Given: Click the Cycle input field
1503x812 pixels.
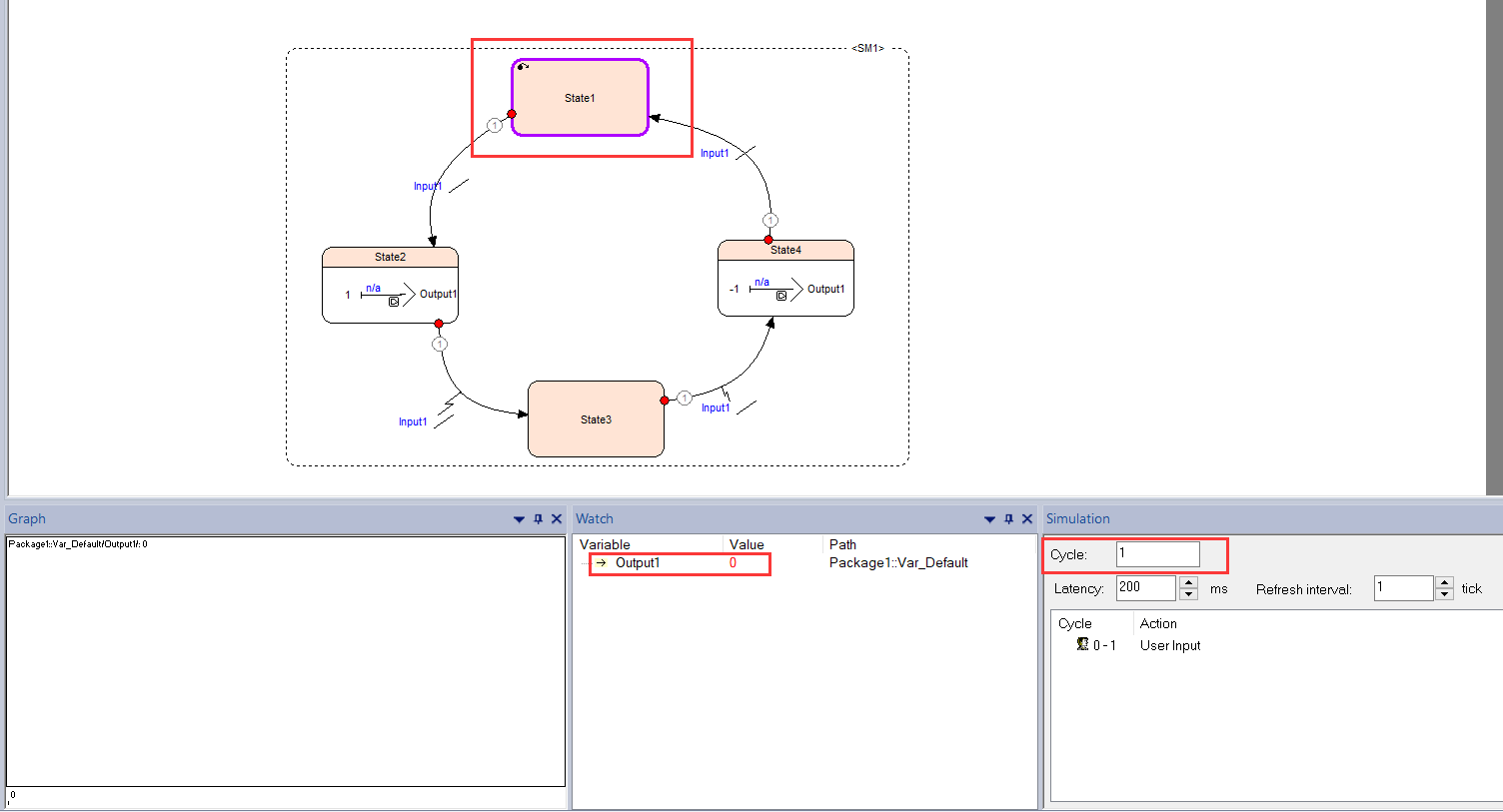Looking at the screenshot, I should [x=1157, y=554].
